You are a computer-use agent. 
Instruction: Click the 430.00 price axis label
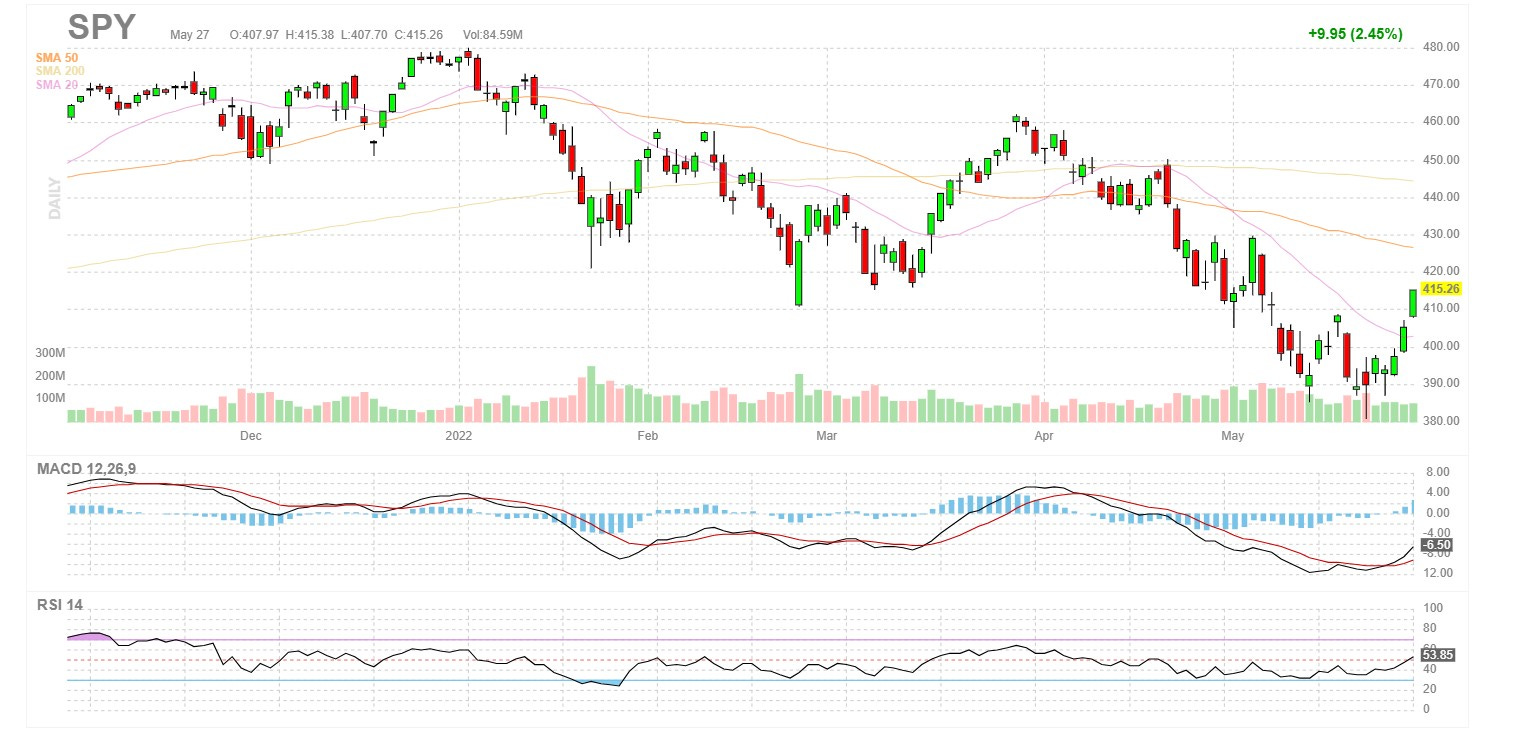pyautogui.click(x=1441, y=234)
